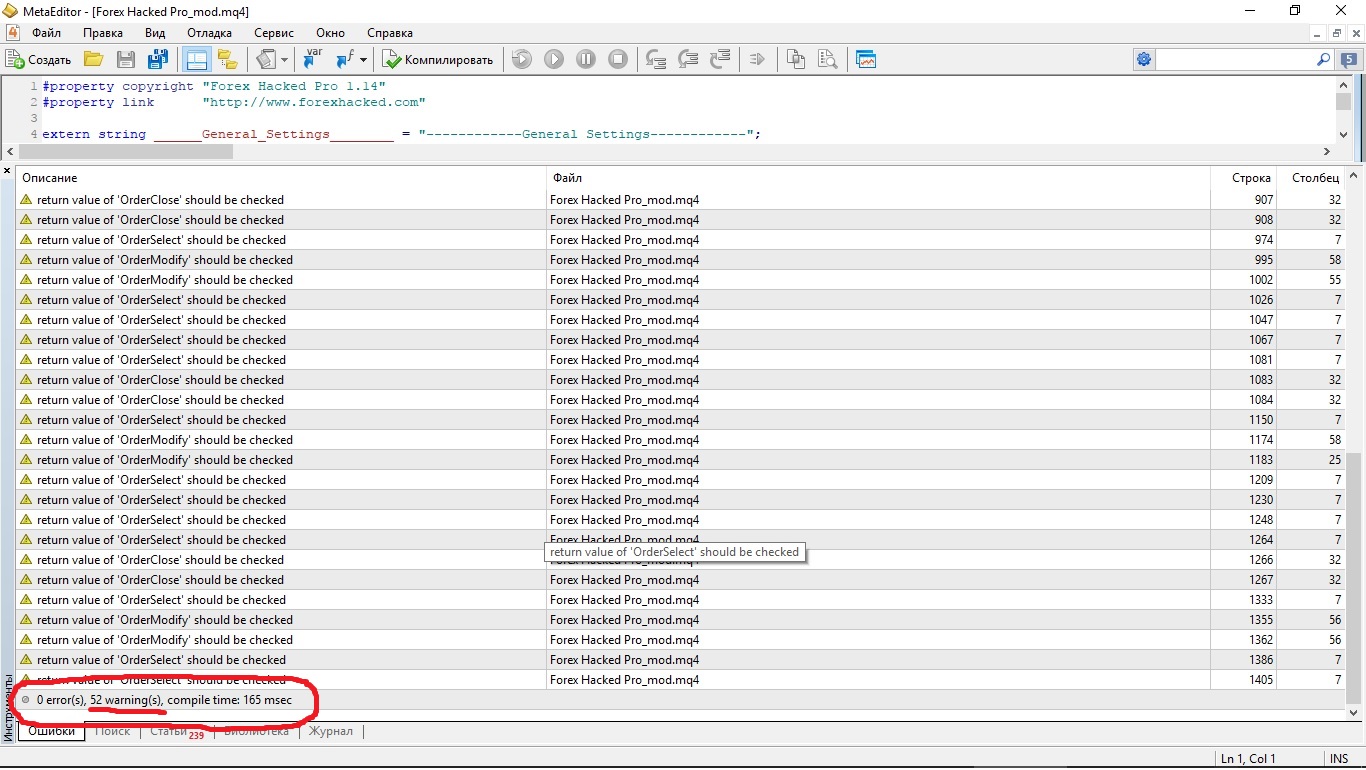
Task: Stop debugging with the stop icon
Action: pyautogui.click(x=618, y=60)
